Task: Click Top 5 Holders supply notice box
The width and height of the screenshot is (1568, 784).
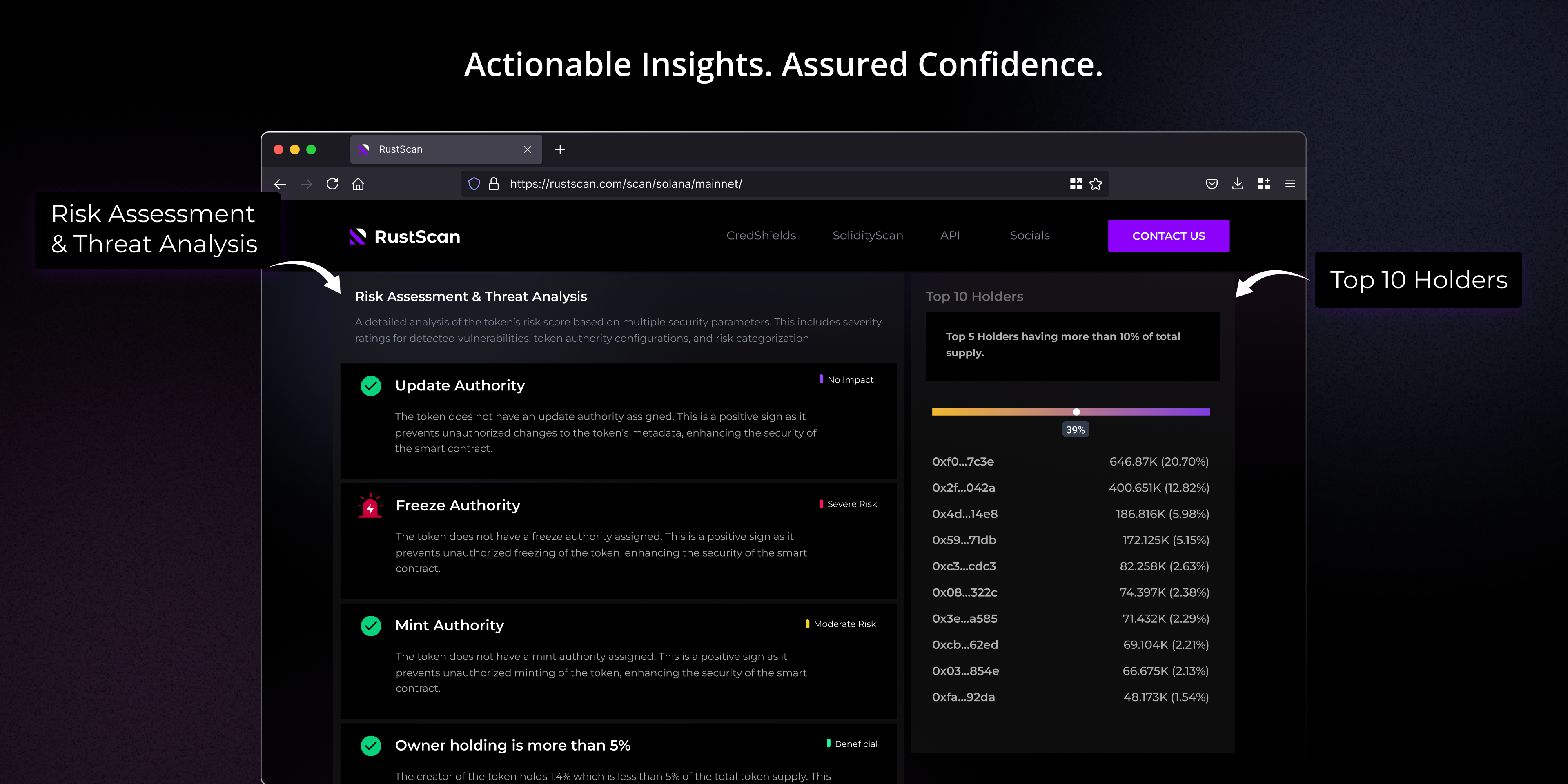Action: (x=1073, y=346)
